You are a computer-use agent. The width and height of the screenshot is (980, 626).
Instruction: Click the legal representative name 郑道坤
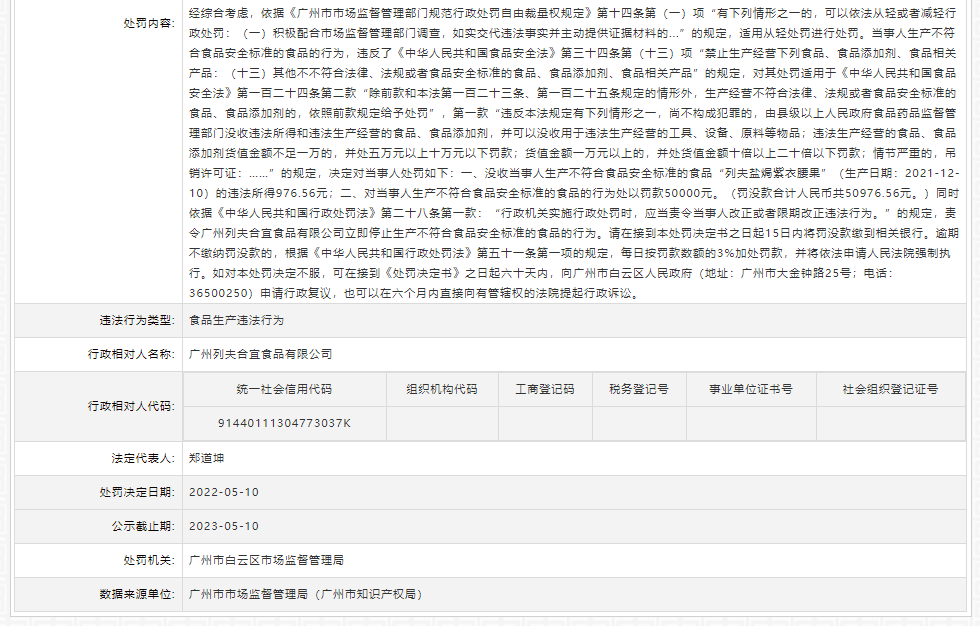206,457
